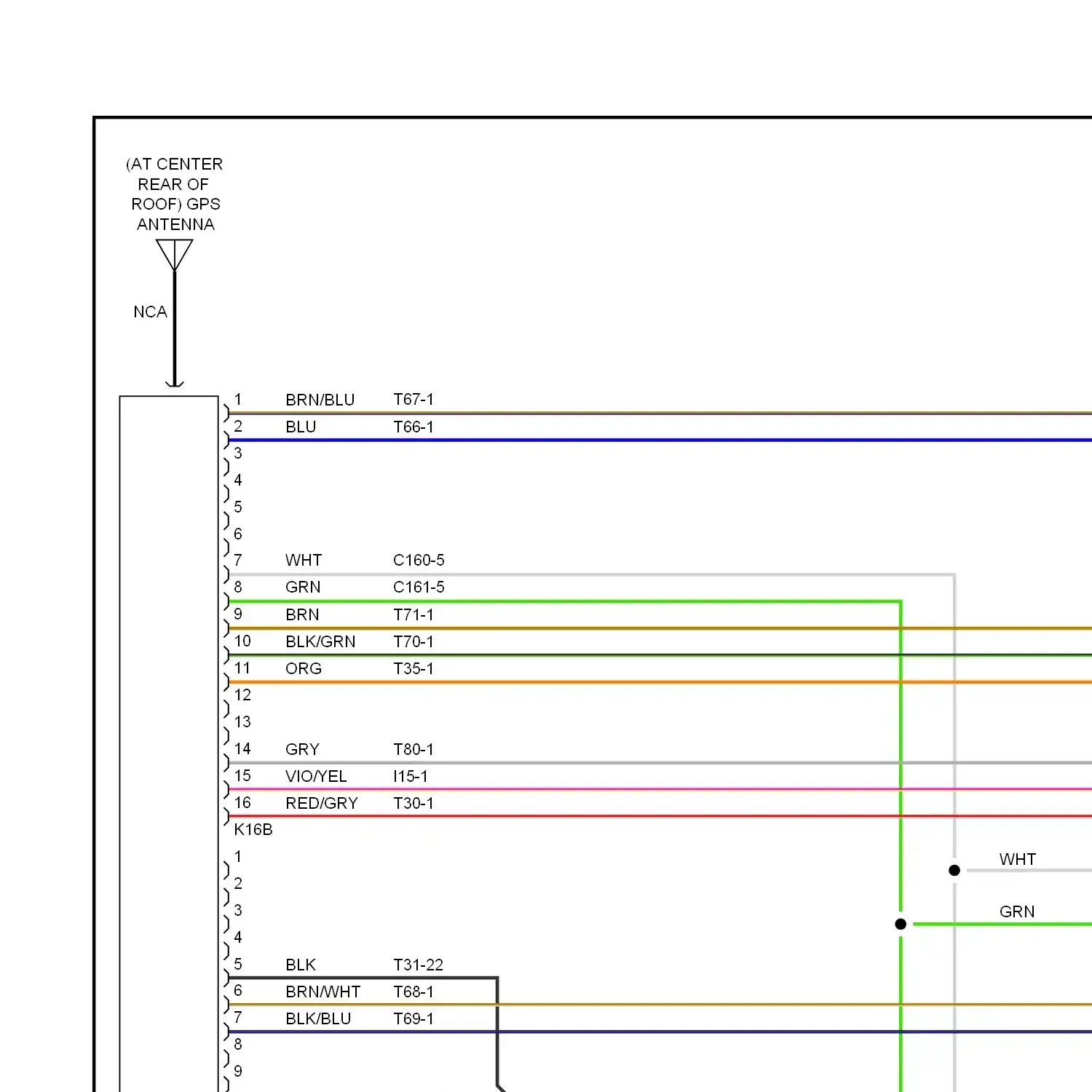Click the 'GRY' wire color label

(x=302, y=750)
